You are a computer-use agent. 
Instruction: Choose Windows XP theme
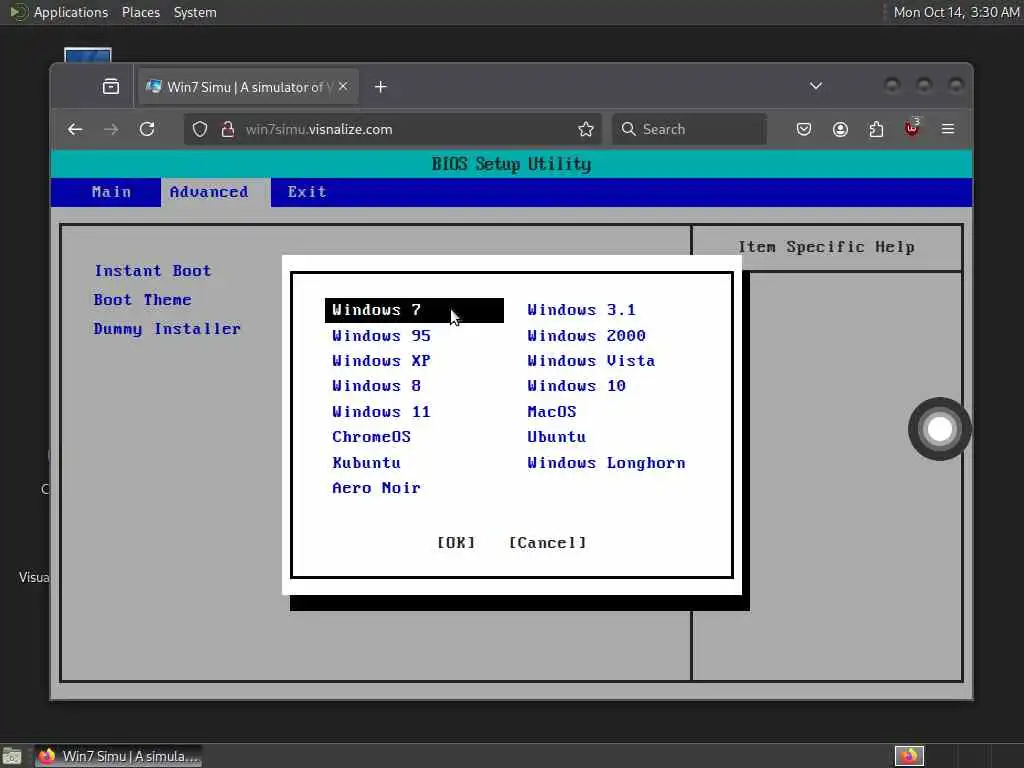click(x=381, y=360)
